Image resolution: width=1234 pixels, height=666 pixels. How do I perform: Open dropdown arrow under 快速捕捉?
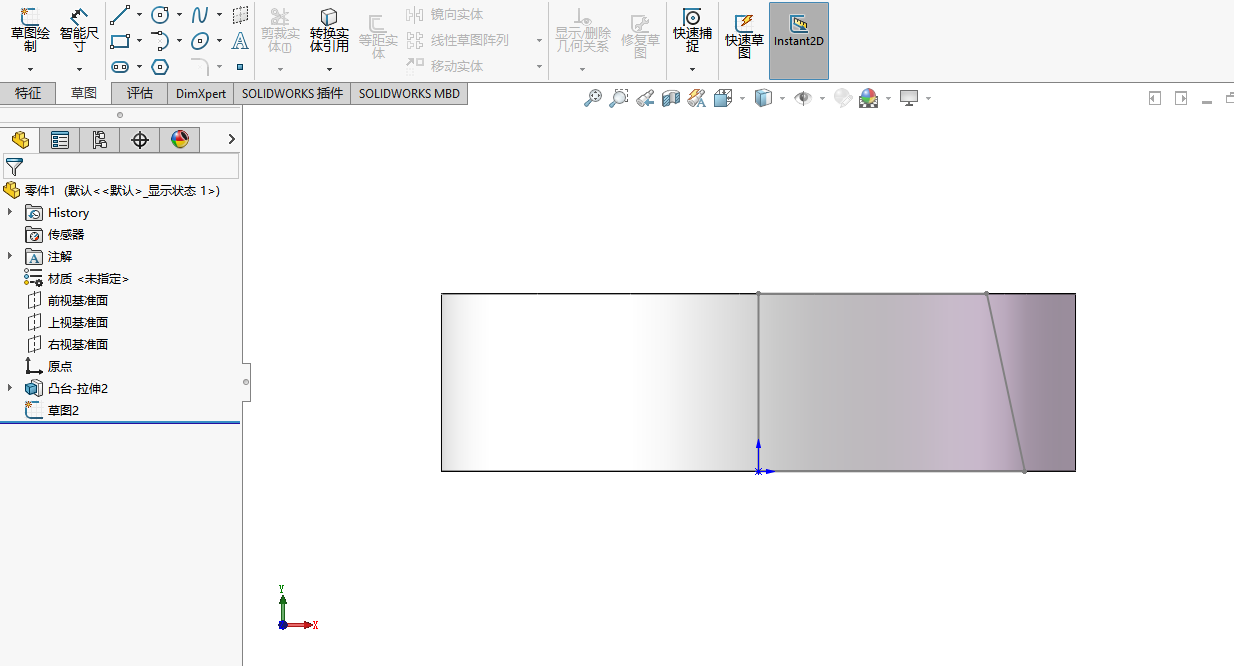pos(692,69)
